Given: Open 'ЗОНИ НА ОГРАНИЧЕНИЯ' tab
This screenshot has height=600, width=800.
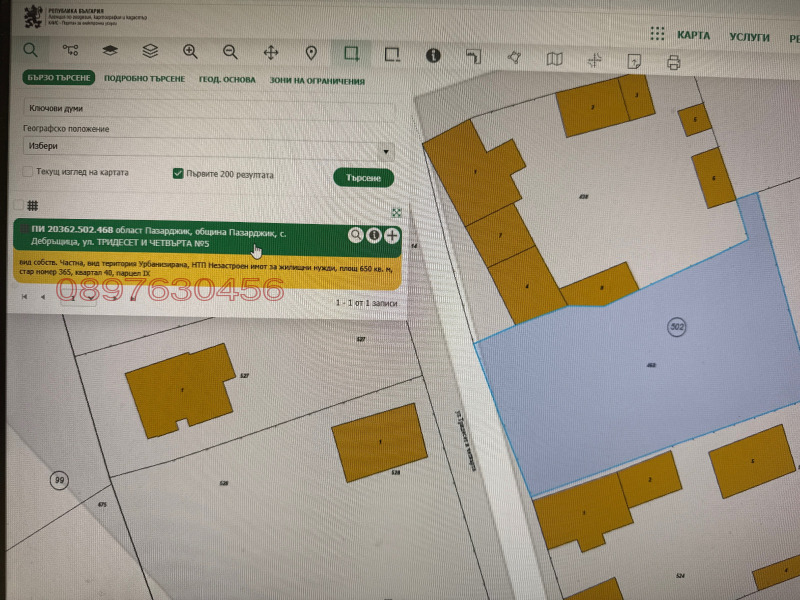Looking at the screenshot, I should coord(317,82).
